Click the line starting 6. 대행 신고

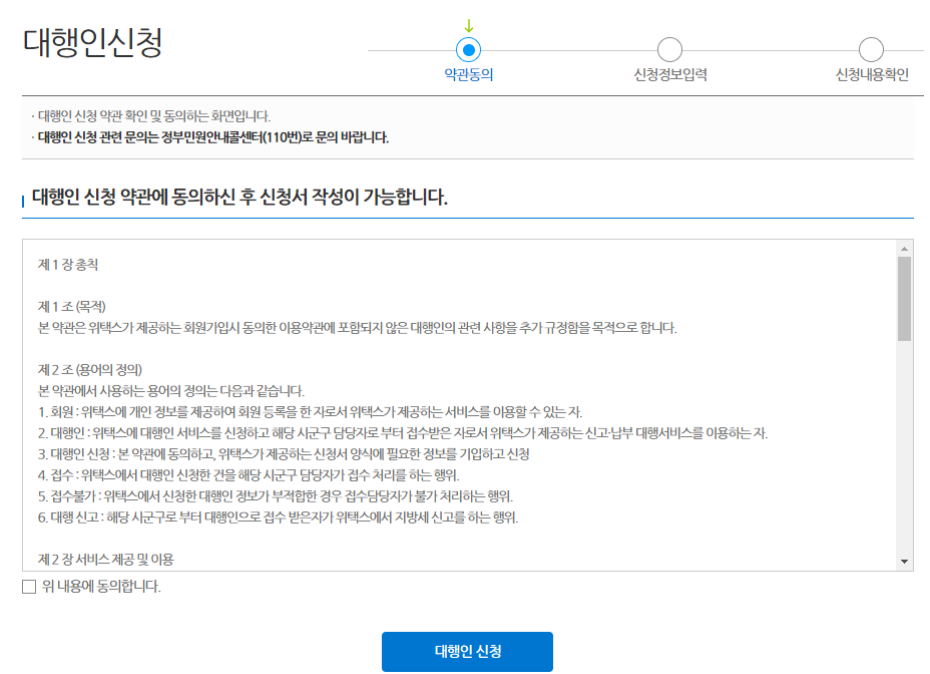[278, 518]
